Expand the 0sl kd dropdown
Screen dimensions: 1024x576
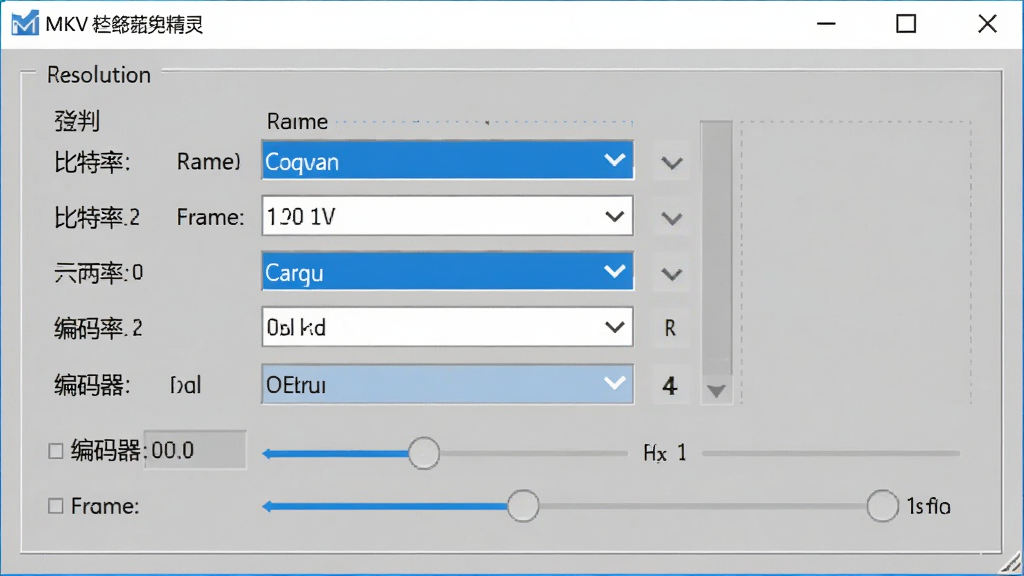click(447, 327)
